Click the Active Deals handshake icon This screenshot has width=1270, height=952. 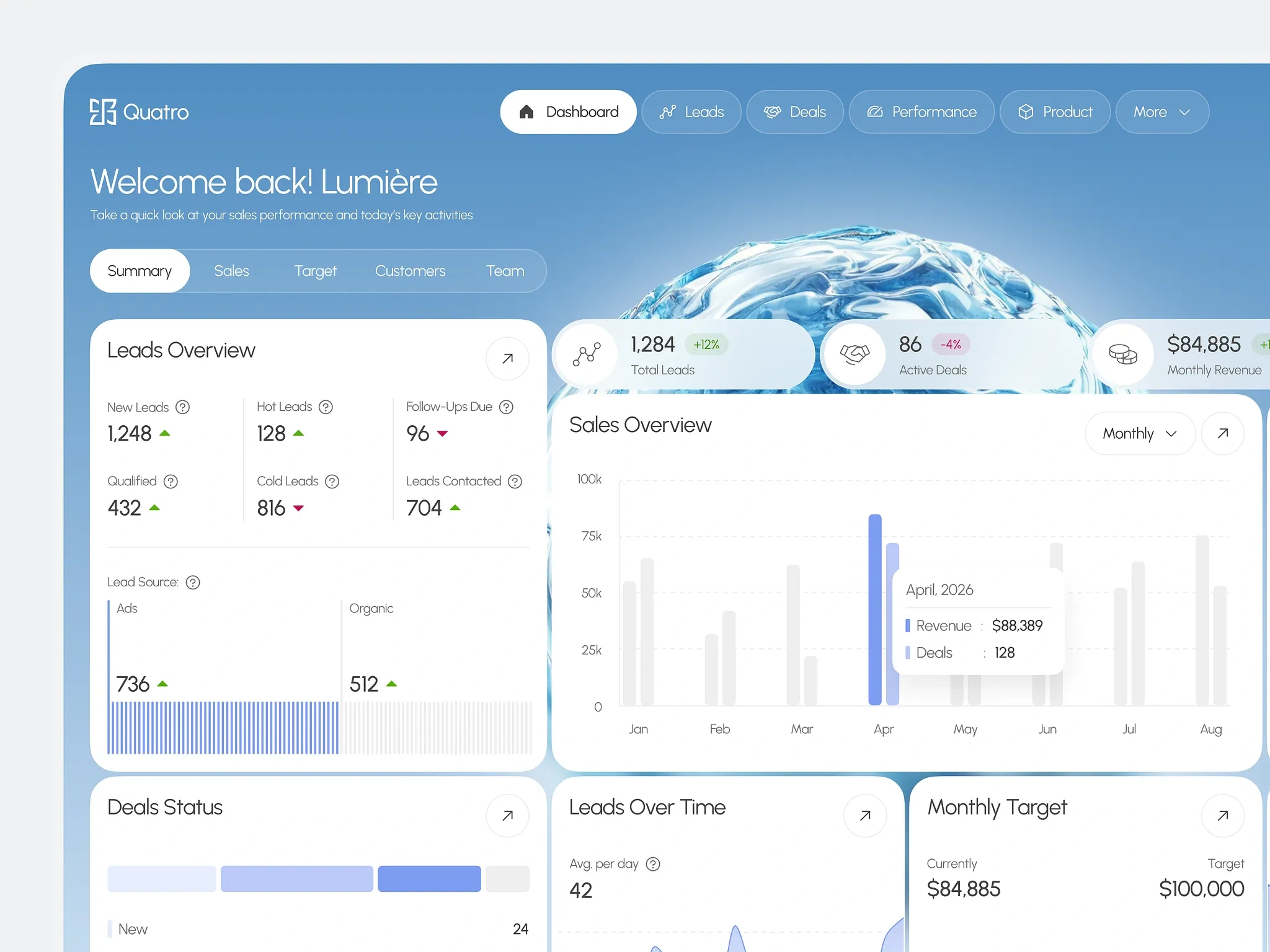pos(855,355)
